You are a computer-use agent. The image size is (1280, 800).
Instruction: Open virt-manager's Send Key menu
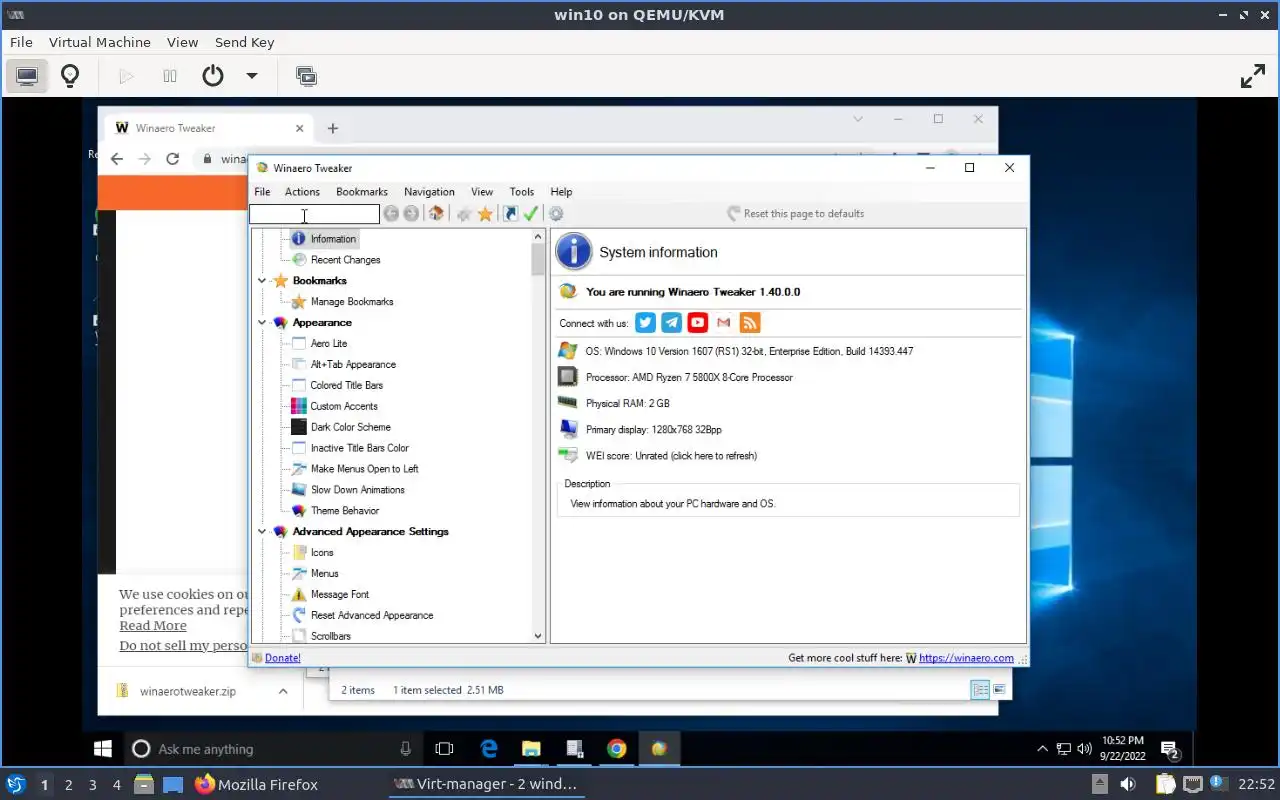(244, 42)
